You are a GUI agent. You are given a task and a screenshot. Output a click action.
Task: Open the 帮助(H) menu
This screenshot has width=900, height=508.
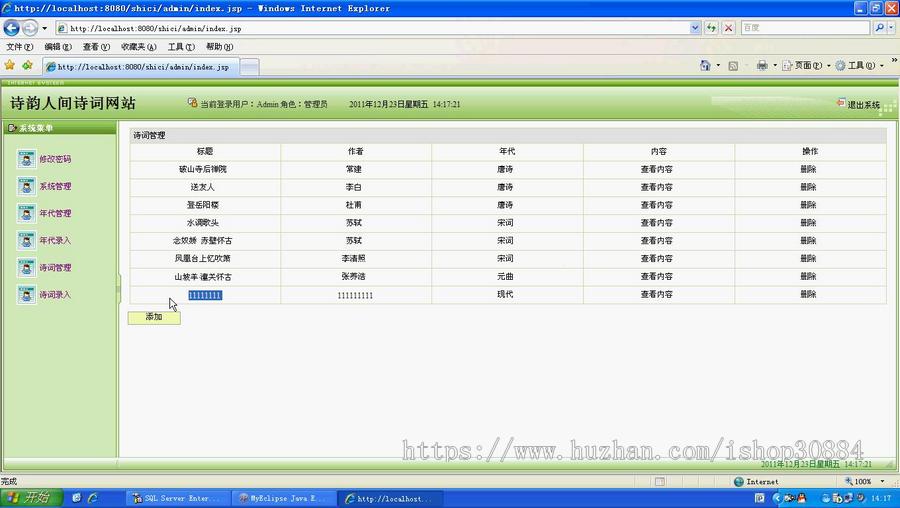(219, 47)
